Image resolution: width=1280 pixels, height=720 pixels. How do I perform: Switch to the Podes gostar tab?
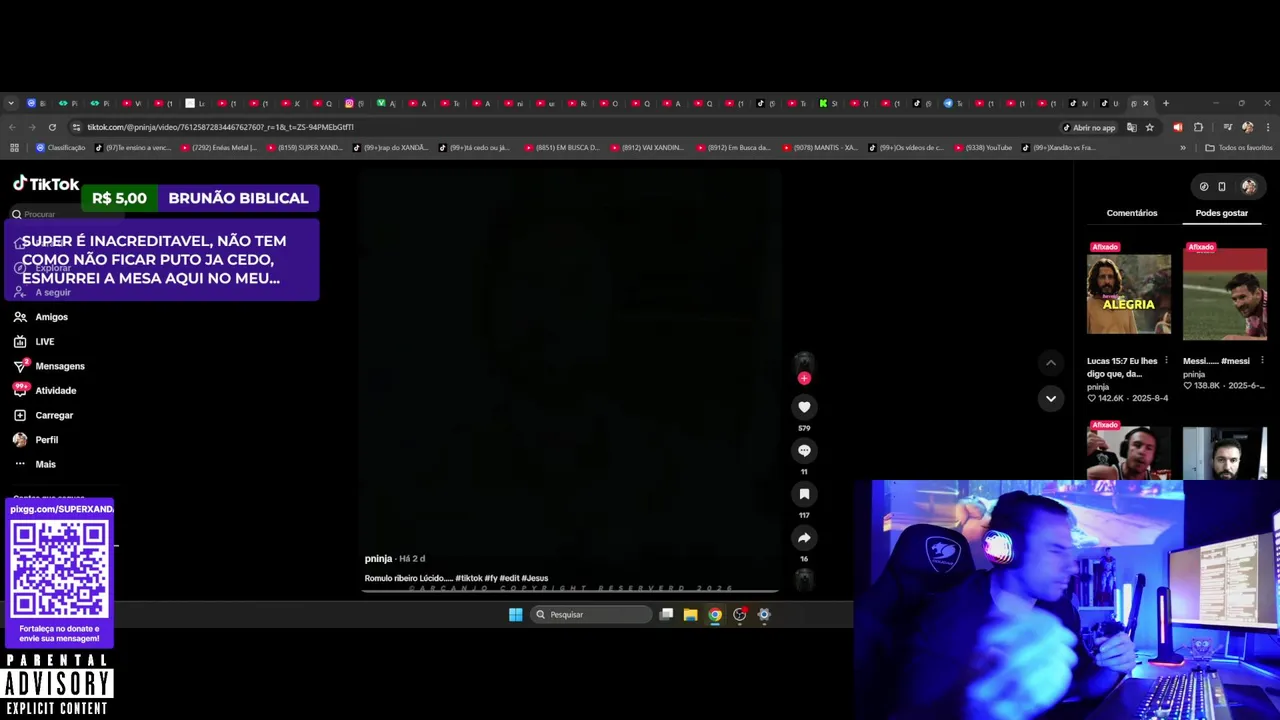pos(1222,213)
